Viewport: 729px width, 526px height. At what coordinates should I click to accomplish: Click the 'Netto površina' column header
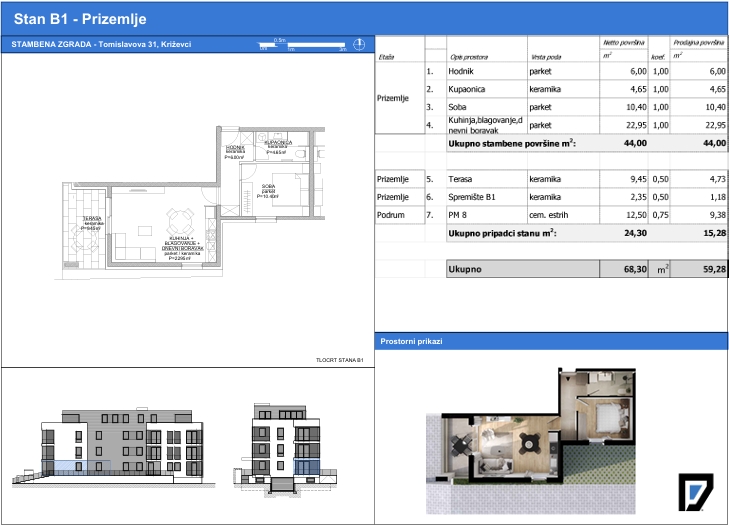click(x=623, y=42)
